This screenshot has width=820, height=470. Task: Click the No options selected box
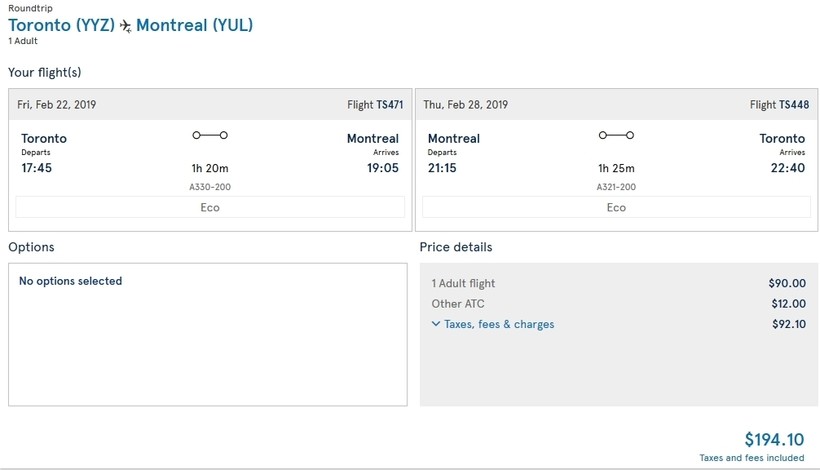207,334
